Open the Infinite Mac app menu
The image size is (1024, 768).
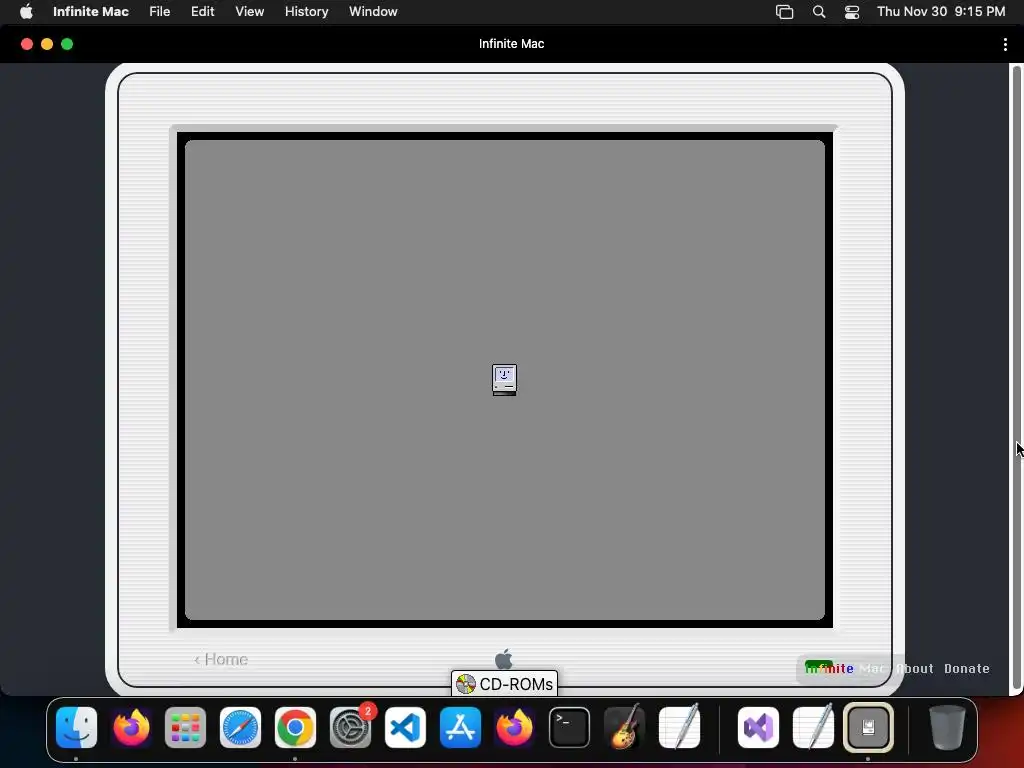[91, 11]
